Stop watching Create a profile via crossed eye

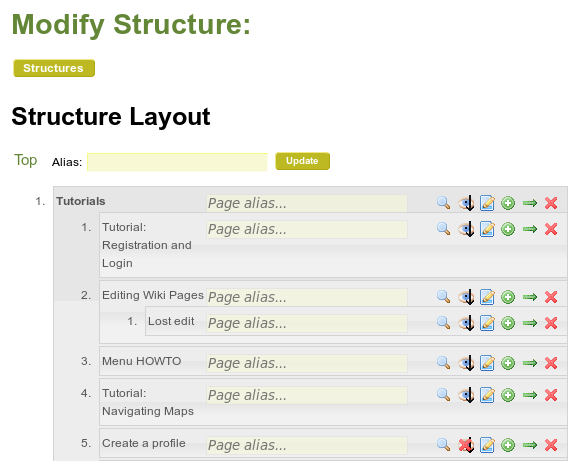[x=466, y=445]
